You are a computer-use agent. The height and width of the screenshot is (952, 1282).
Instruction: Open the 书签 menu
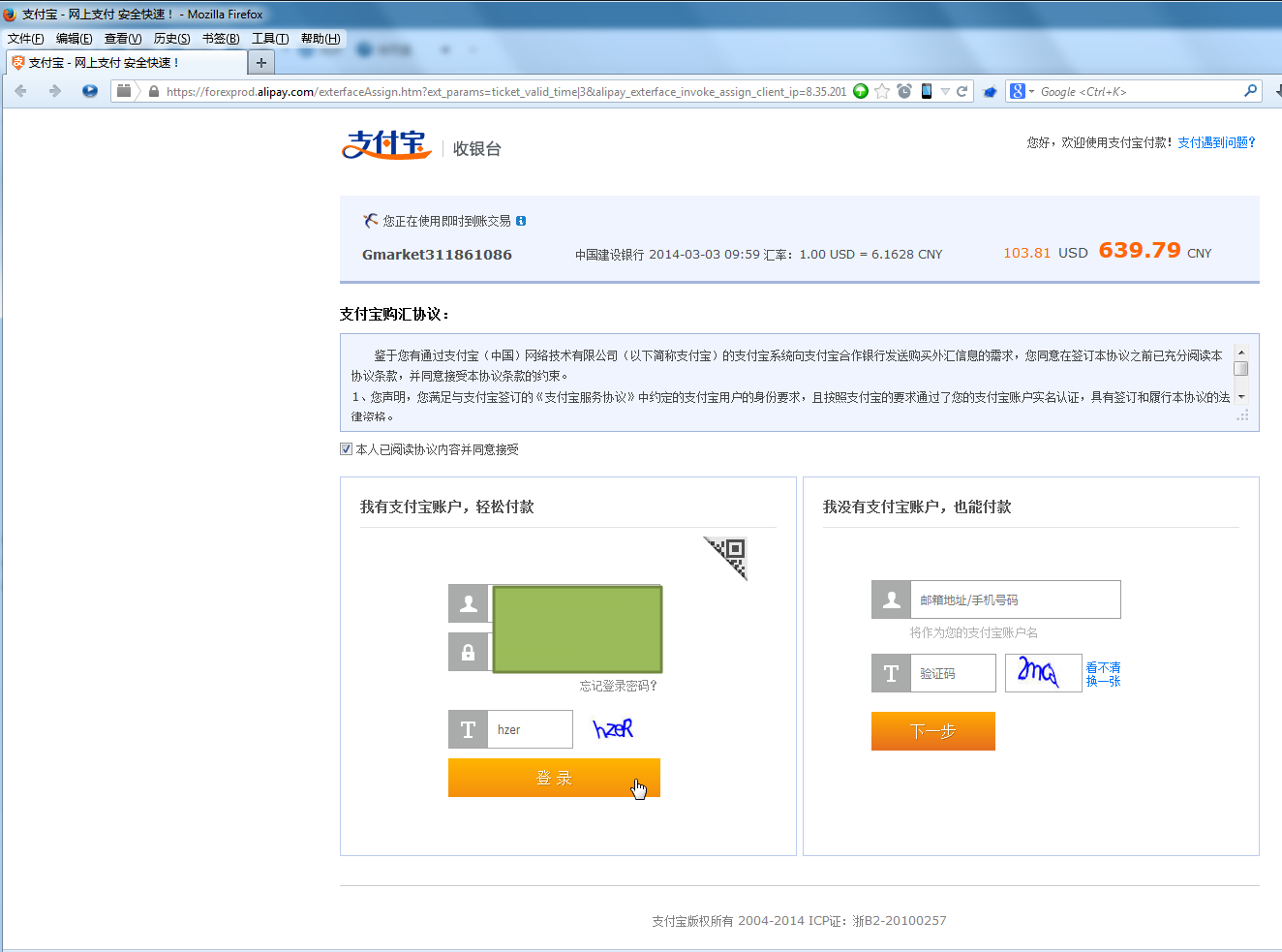click(x=221, y=39)
